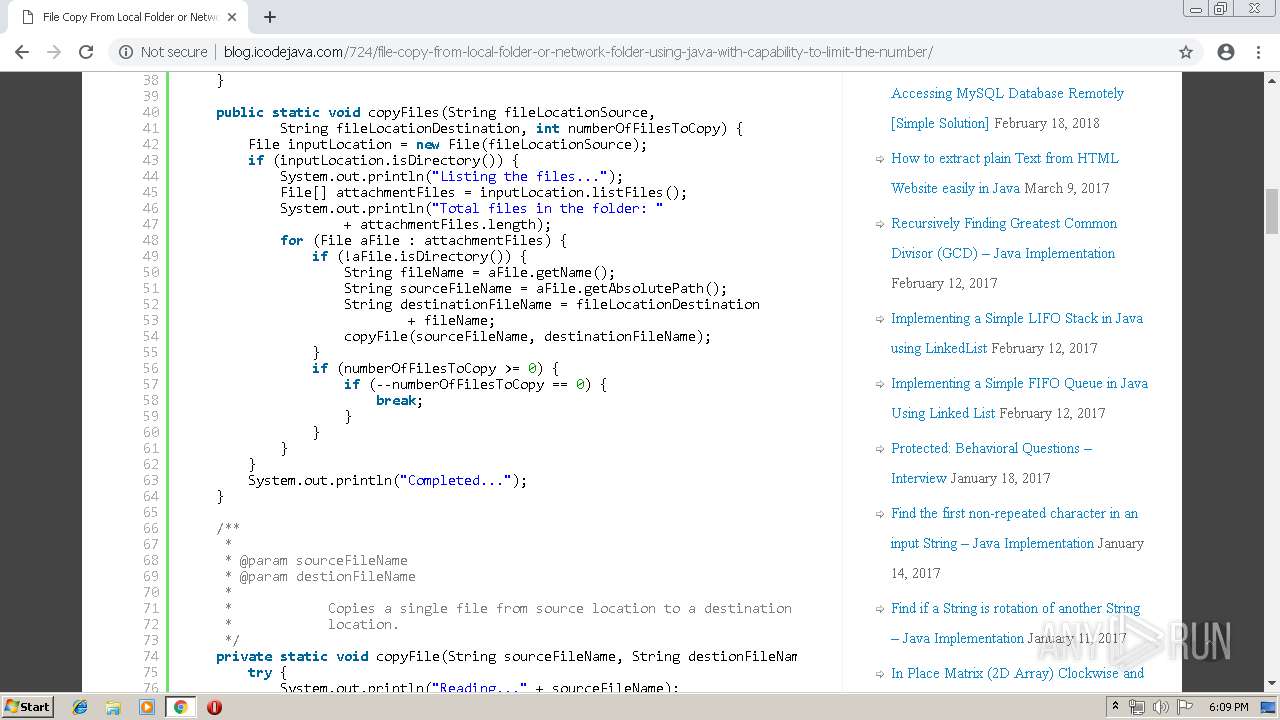Show hidden tray icons arrow

[1115, 707]
